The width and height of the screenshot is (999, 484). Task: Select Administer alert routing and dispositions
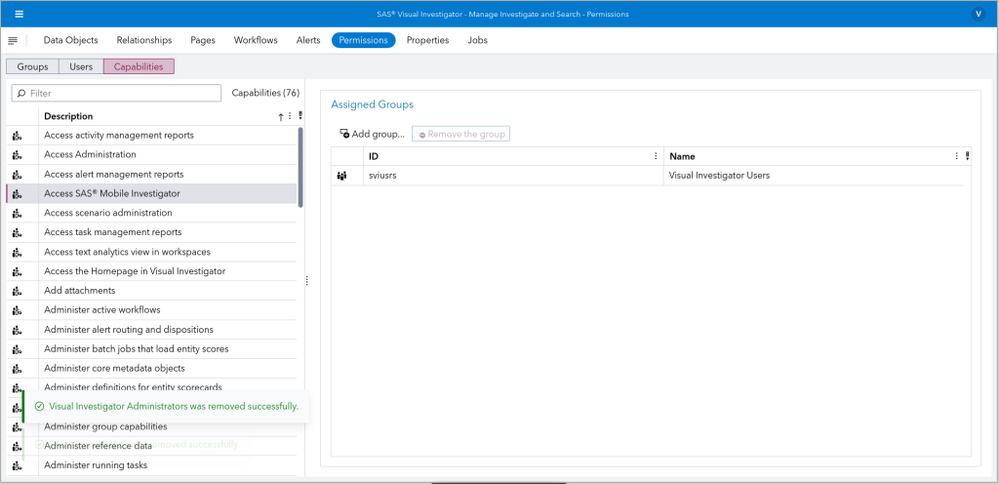click(x=152, y=330)
